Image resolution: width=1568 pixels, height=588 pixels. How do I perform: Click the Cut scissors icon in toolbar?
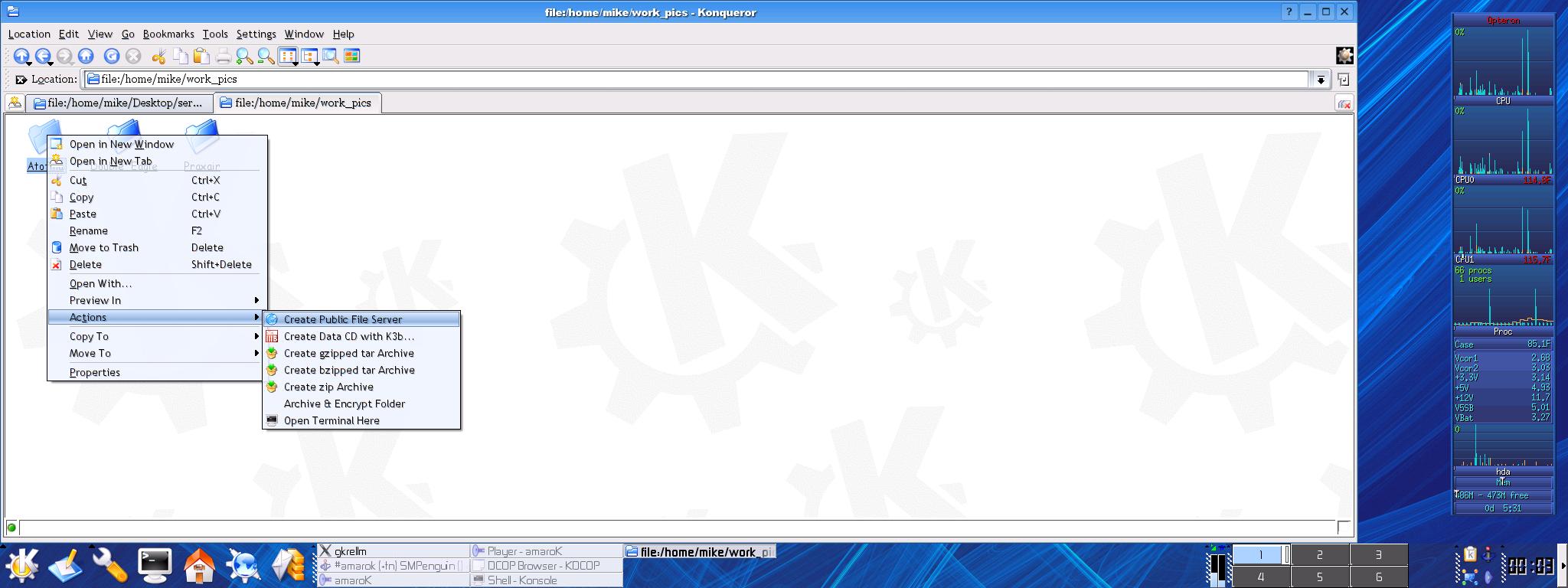(158, 56)
